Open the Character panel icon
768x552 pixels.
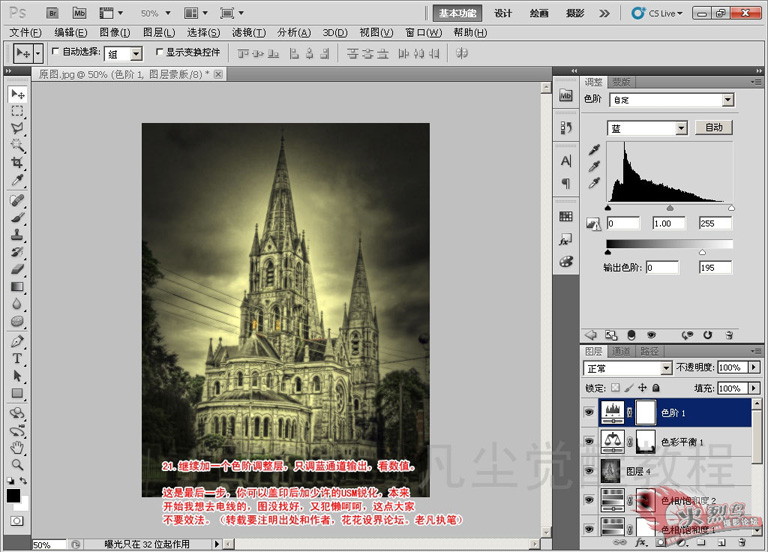pyautogui.click(x=566, y=161)
